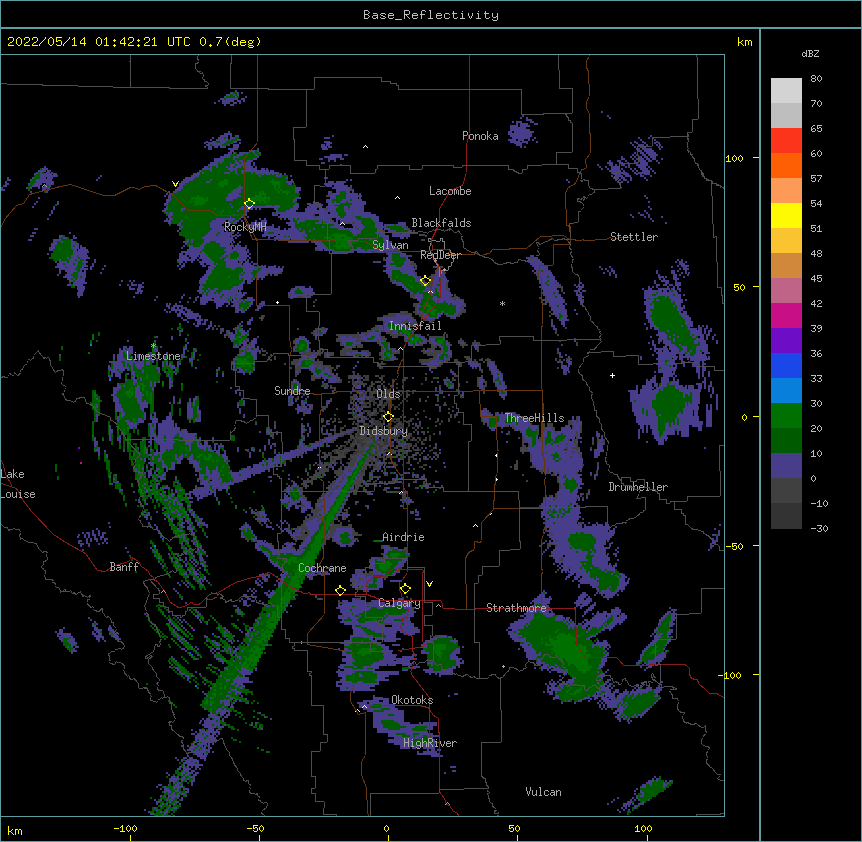This screenshot has width=862, height=842.
Task: Click the Vulcan town label
Action: (x=543, y=792)
